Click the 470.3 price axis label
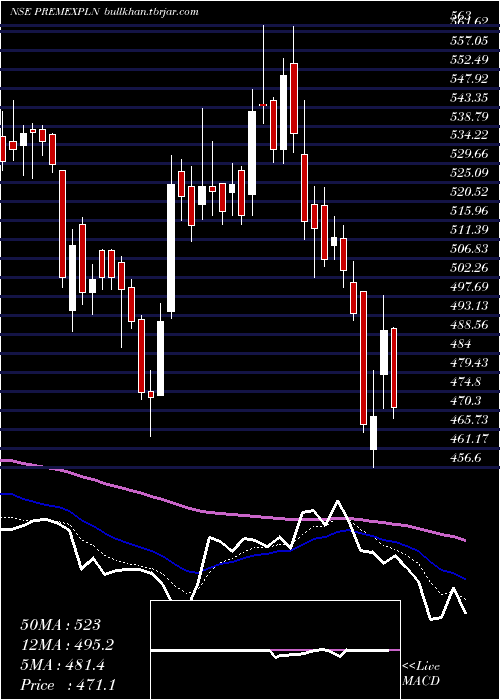Image resolution: width=500 pixels, height=700 pixels. click(465, 400)
